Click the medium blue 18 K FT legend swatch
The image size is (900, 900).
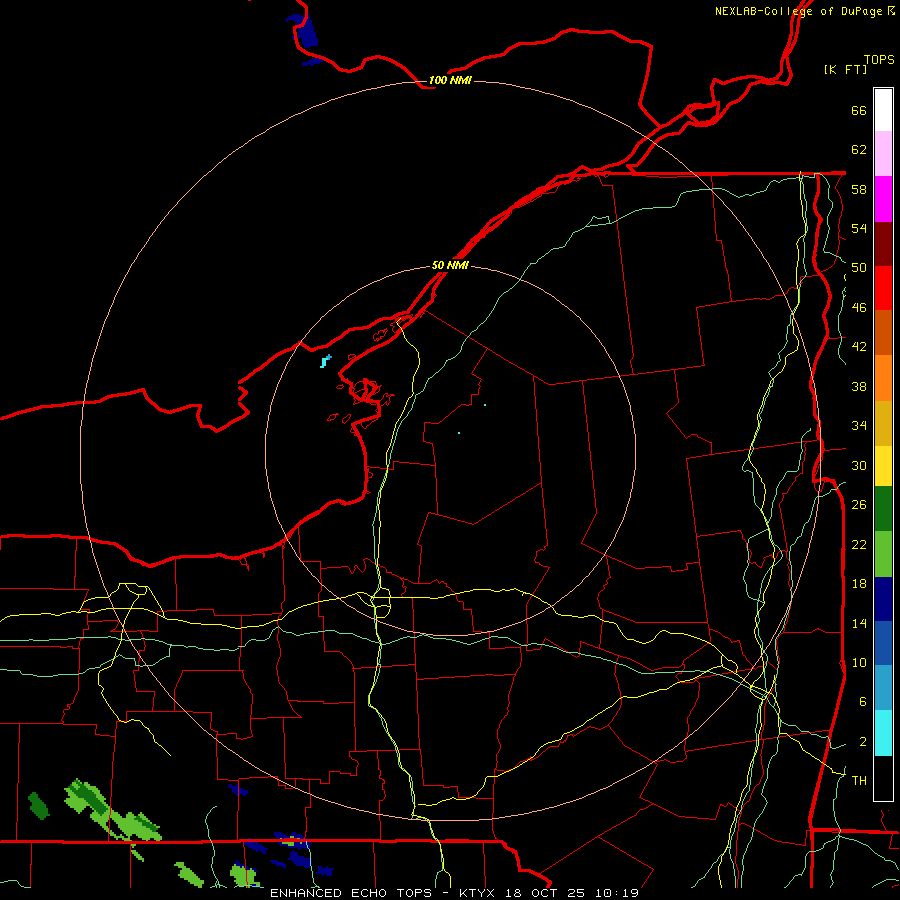[883, 643]
